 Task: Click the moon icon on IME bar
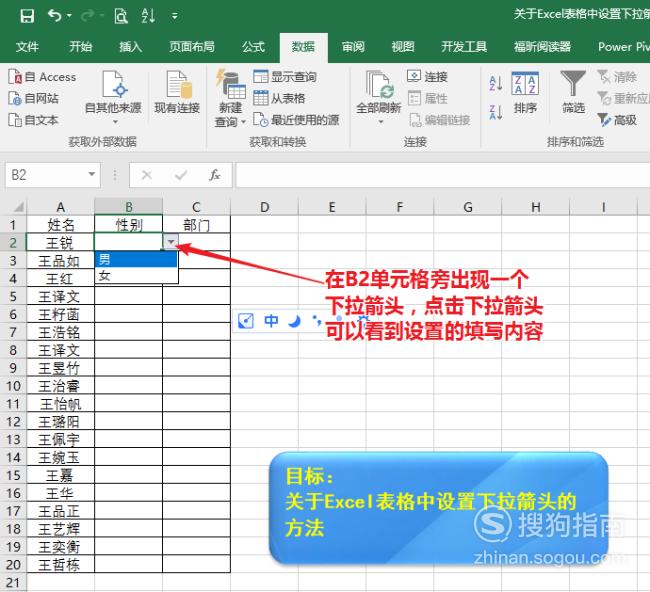[x=294, y=321]
